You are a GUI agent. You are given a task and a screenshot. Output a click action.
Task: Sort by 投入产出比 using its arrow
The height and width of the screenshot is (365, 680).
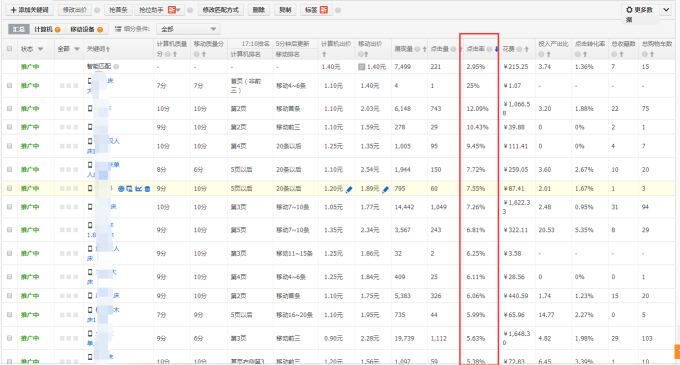point(549,54)
